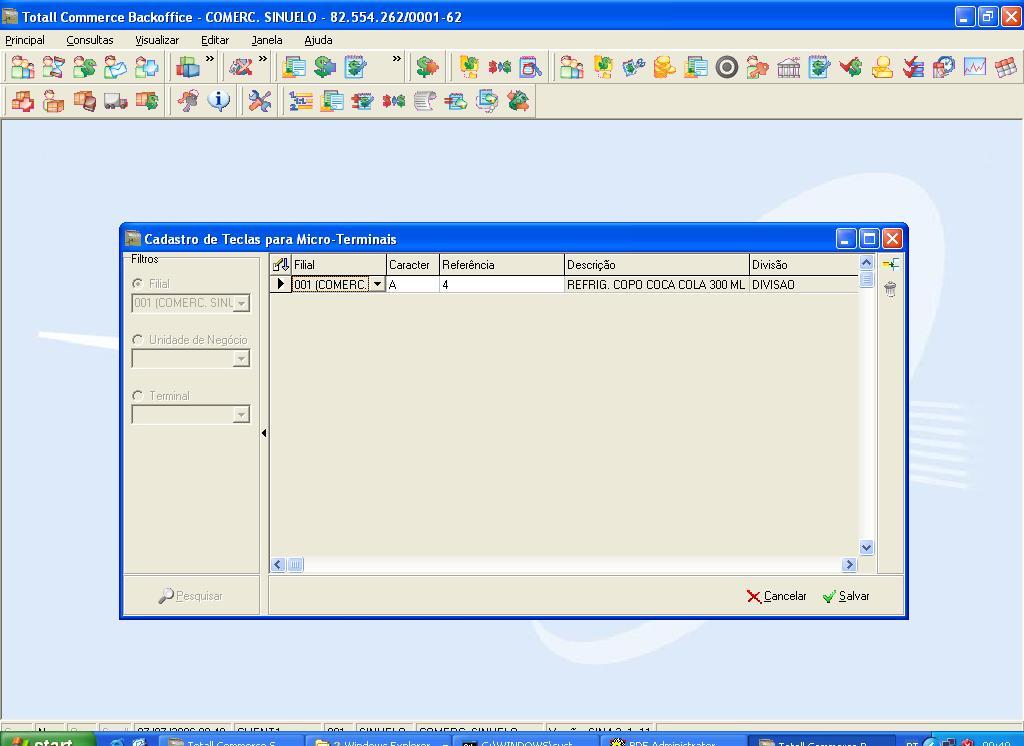The width and height of the screenshot is (1024, 746).
Task: Click the horizontal scrollbar right arrow
Action: click(x=849, y=565)
